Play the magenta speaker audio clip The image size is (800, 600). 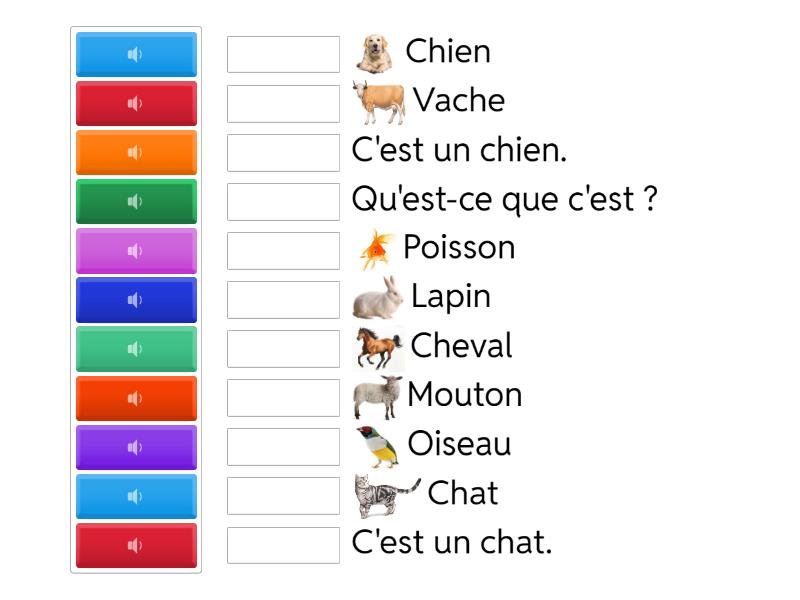coord(136,249)
